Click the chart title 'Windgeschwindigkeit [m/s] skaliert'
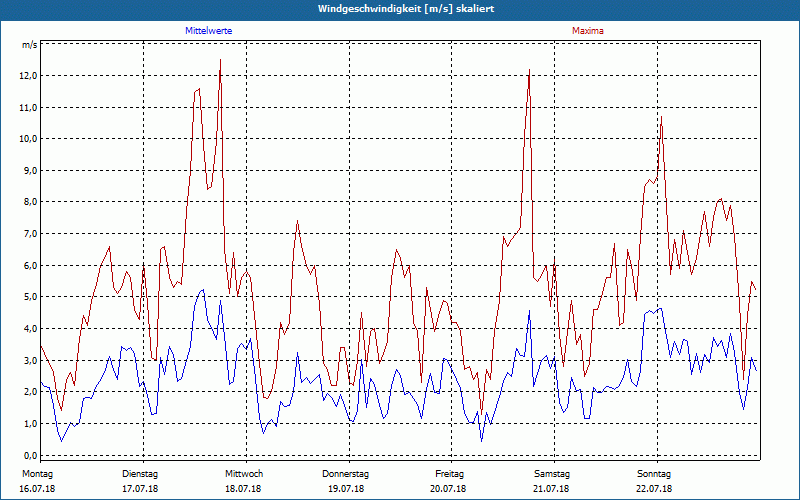This screenshot has width=800, height=500. 406,9
